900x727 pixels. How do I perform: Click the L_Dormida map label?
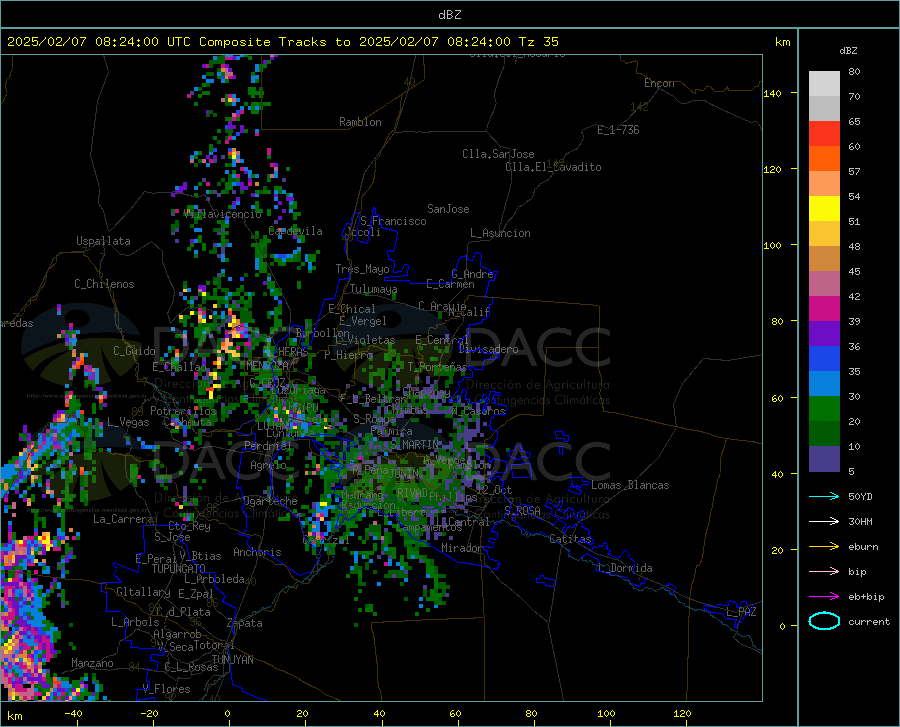click(624, 568)
